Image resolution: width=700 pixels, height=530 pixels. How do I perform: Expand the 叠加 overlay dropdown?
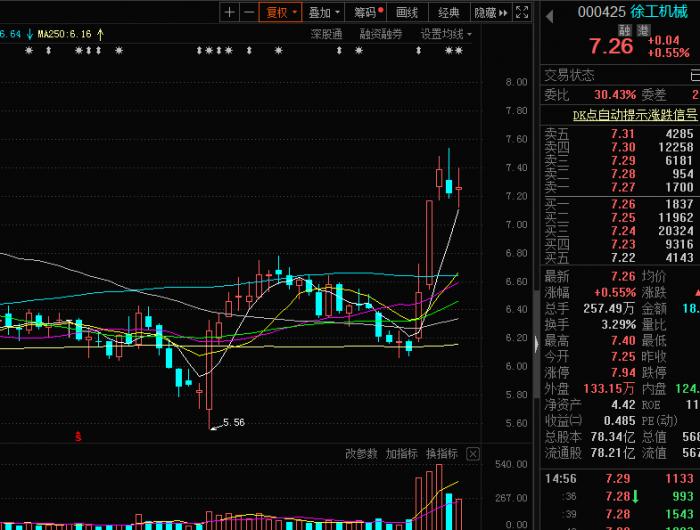(x=324, y=12)
